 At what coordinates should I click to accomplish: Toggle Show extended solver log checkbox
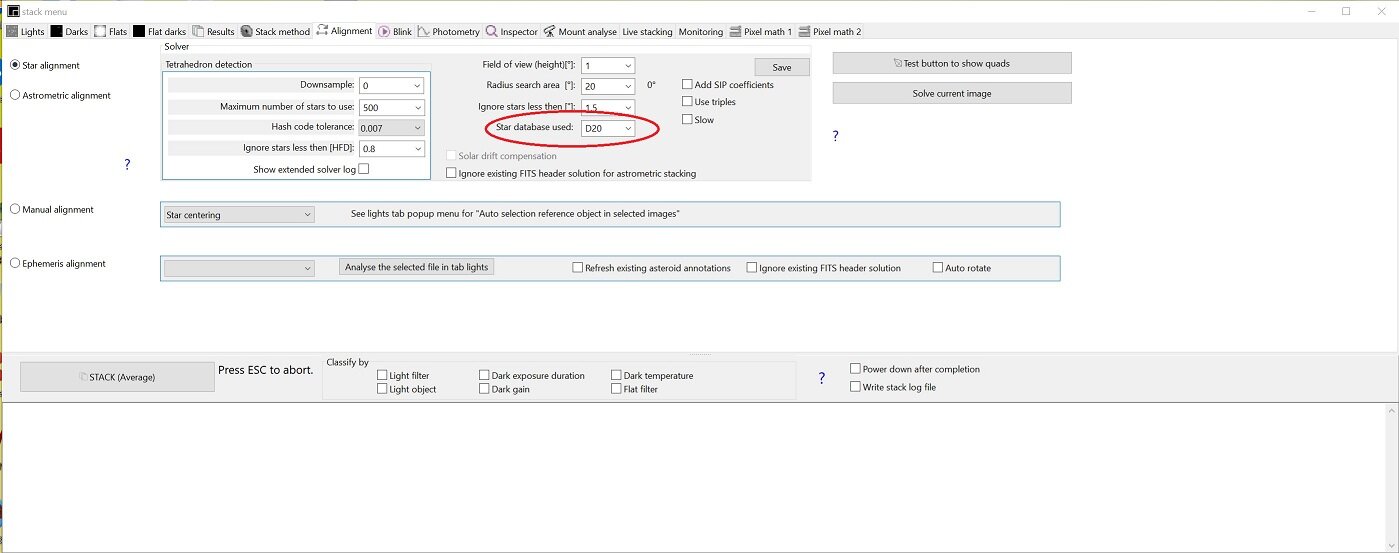tap(363, 169)
